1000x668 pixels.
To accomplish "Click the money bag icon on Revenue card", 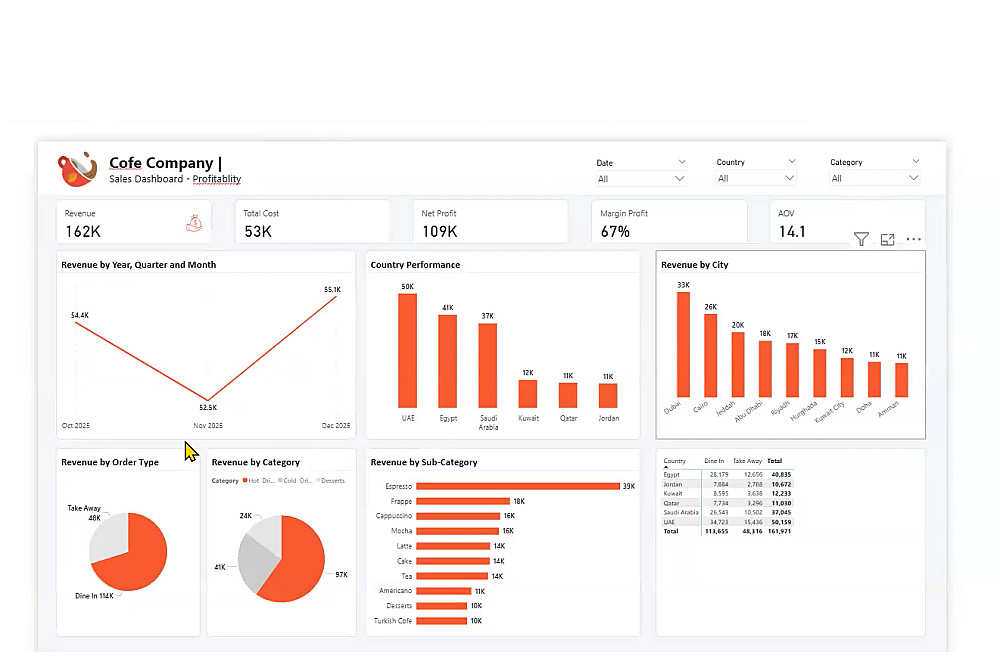I will [194, 223].
